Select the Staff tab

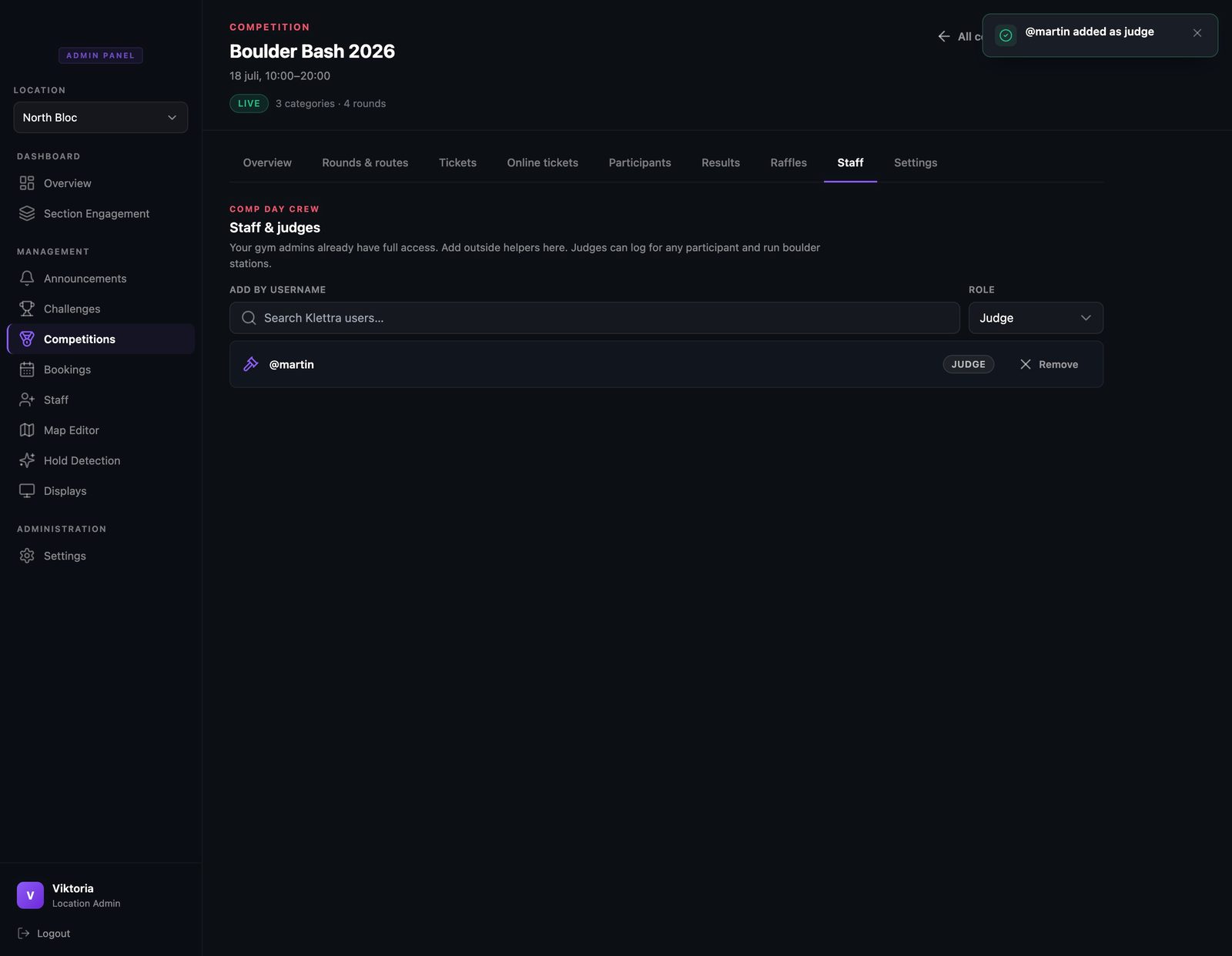[x=850, y=162]
